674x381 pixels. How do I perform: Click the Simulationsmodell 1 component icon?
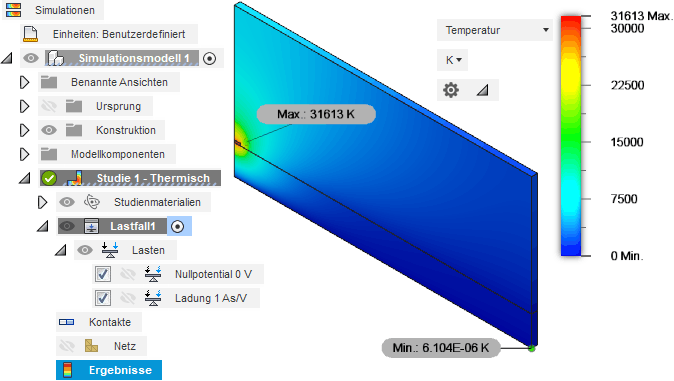(55, 58)
